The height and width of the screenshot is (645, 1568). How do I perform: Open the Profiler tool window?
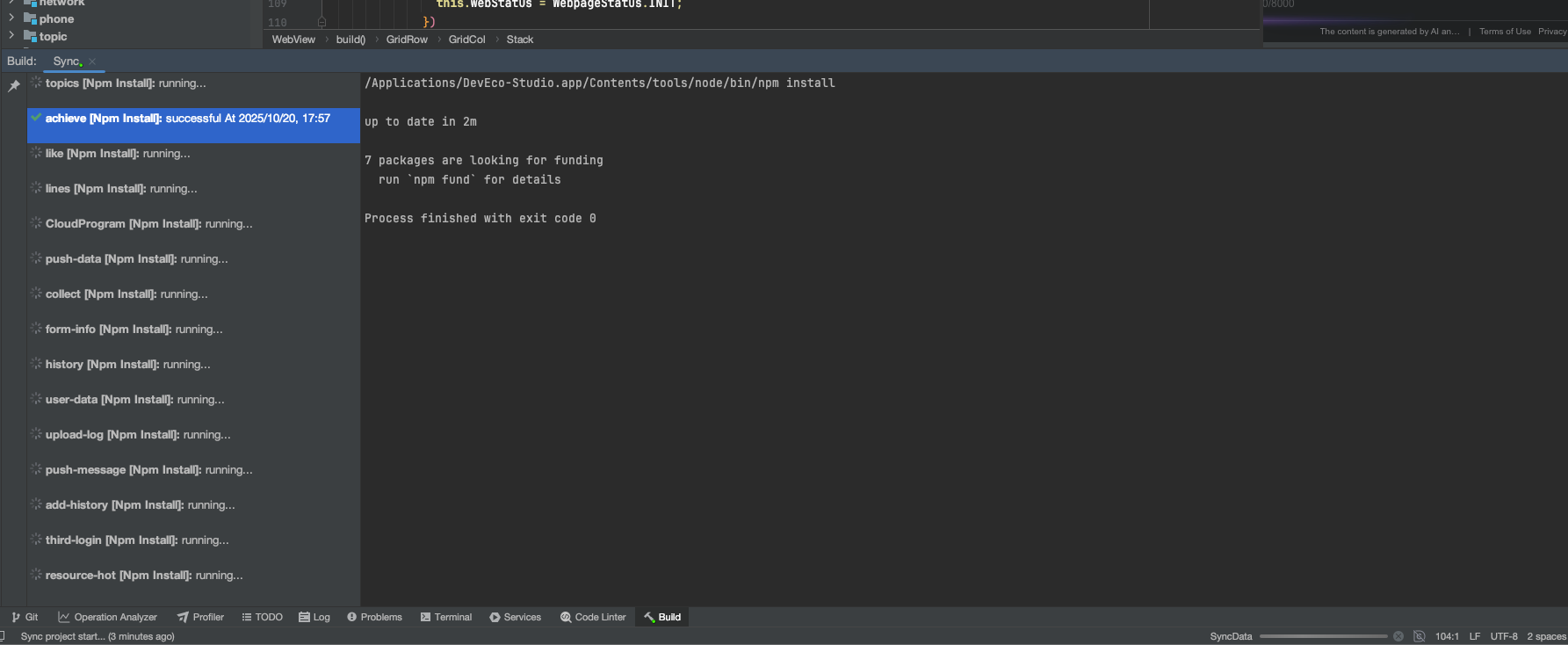click(200, 617)
